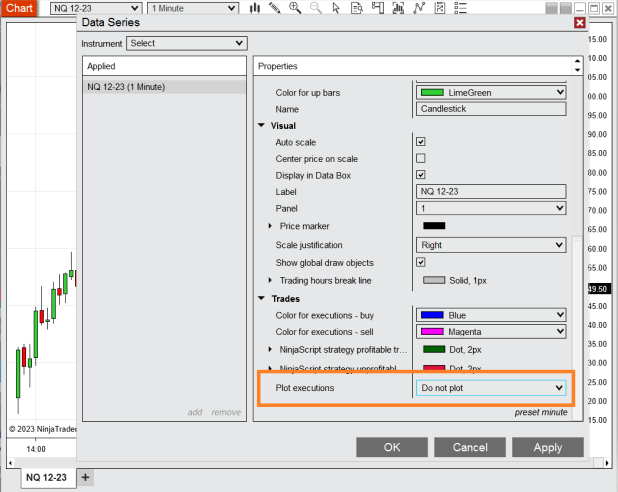This screenshot has width=618, height=492.
Task: Click the black Price marker color swatch
Action: click(x=434, y=226)
